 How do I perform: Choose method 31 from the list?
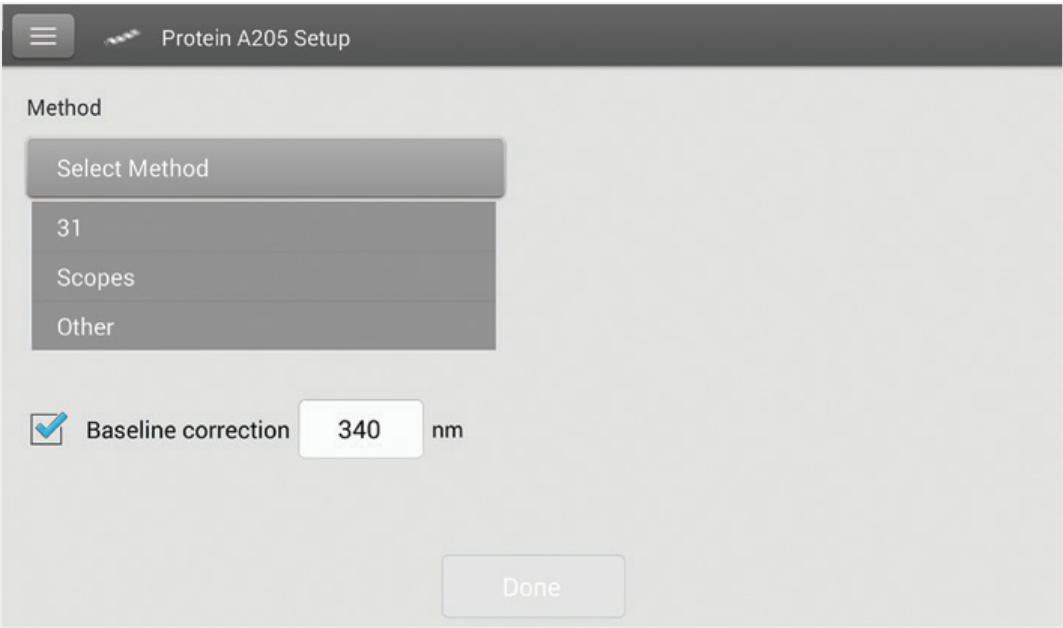coord(264,227)
